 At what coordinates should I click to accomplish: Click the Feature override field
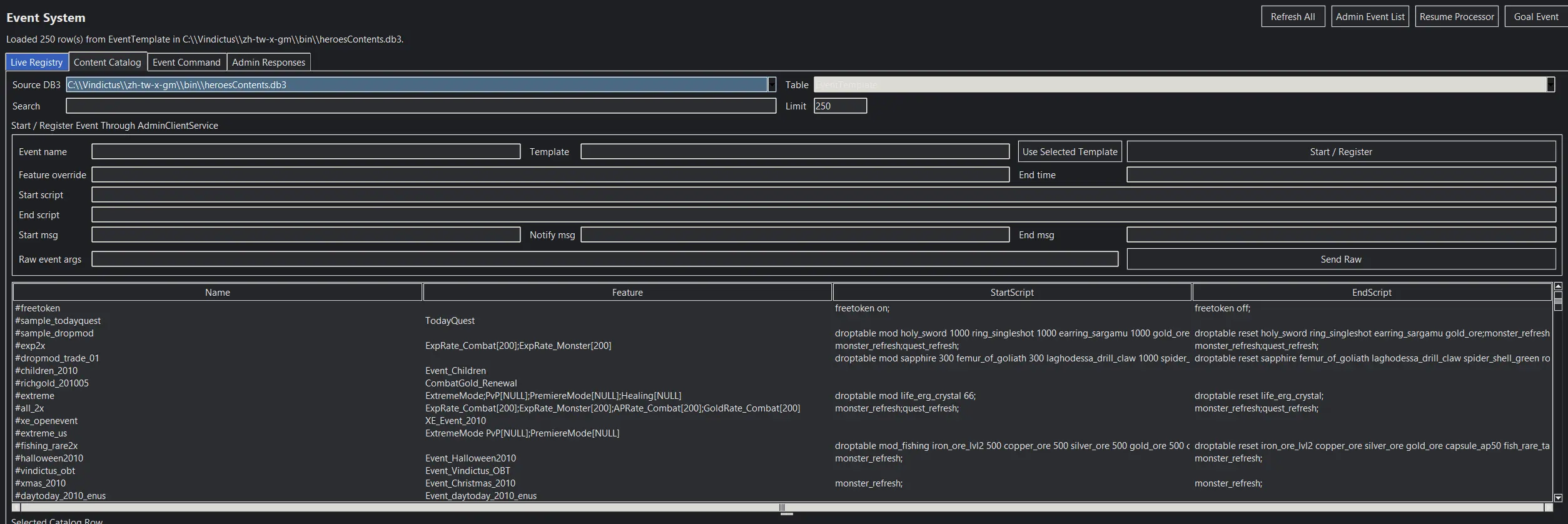click(550, 174)
